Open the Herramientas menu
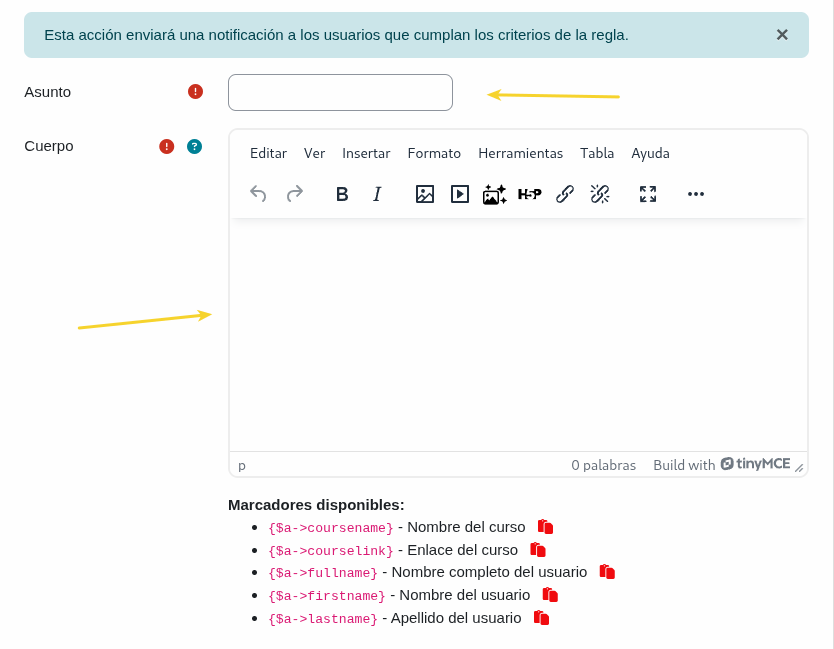834x649 pixels. tap(520, 153)
